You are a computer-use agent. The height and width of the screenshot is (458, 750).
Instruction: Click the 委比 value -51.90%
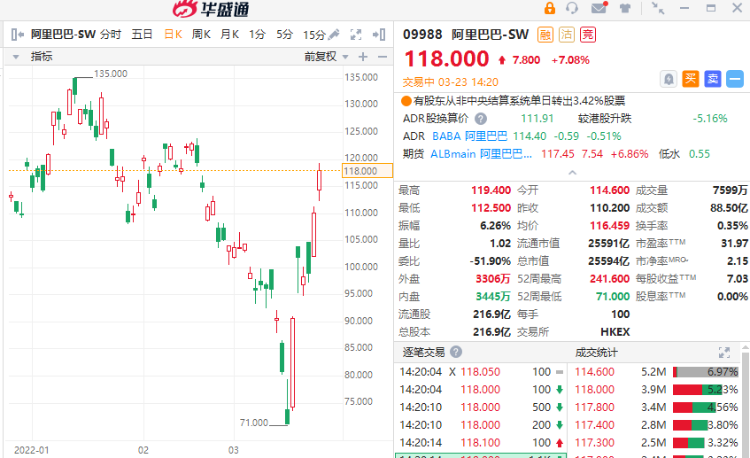pos(490,261)
